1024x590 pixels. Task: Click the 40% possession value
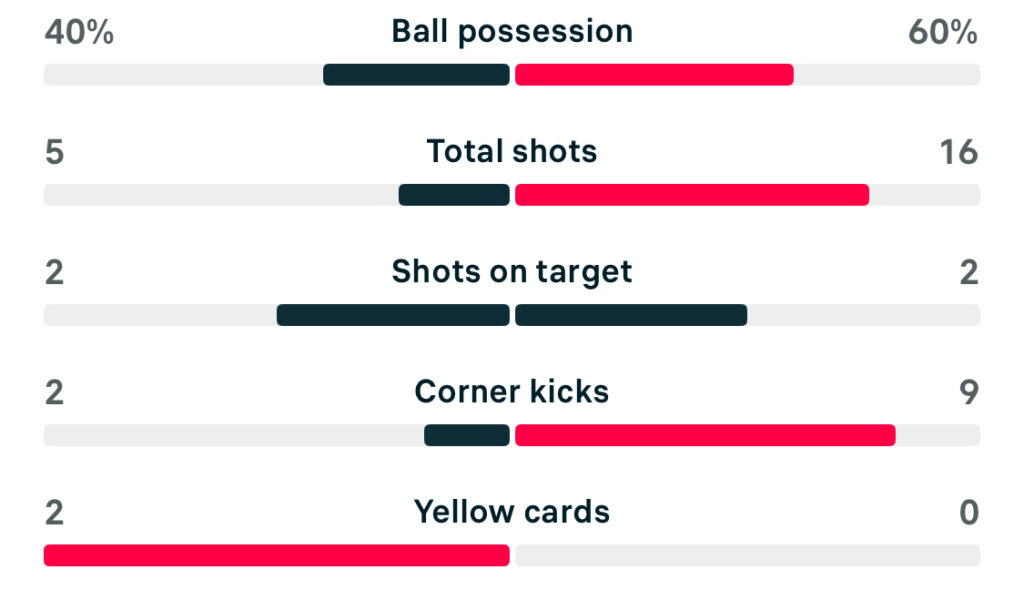tap(79, 33)
